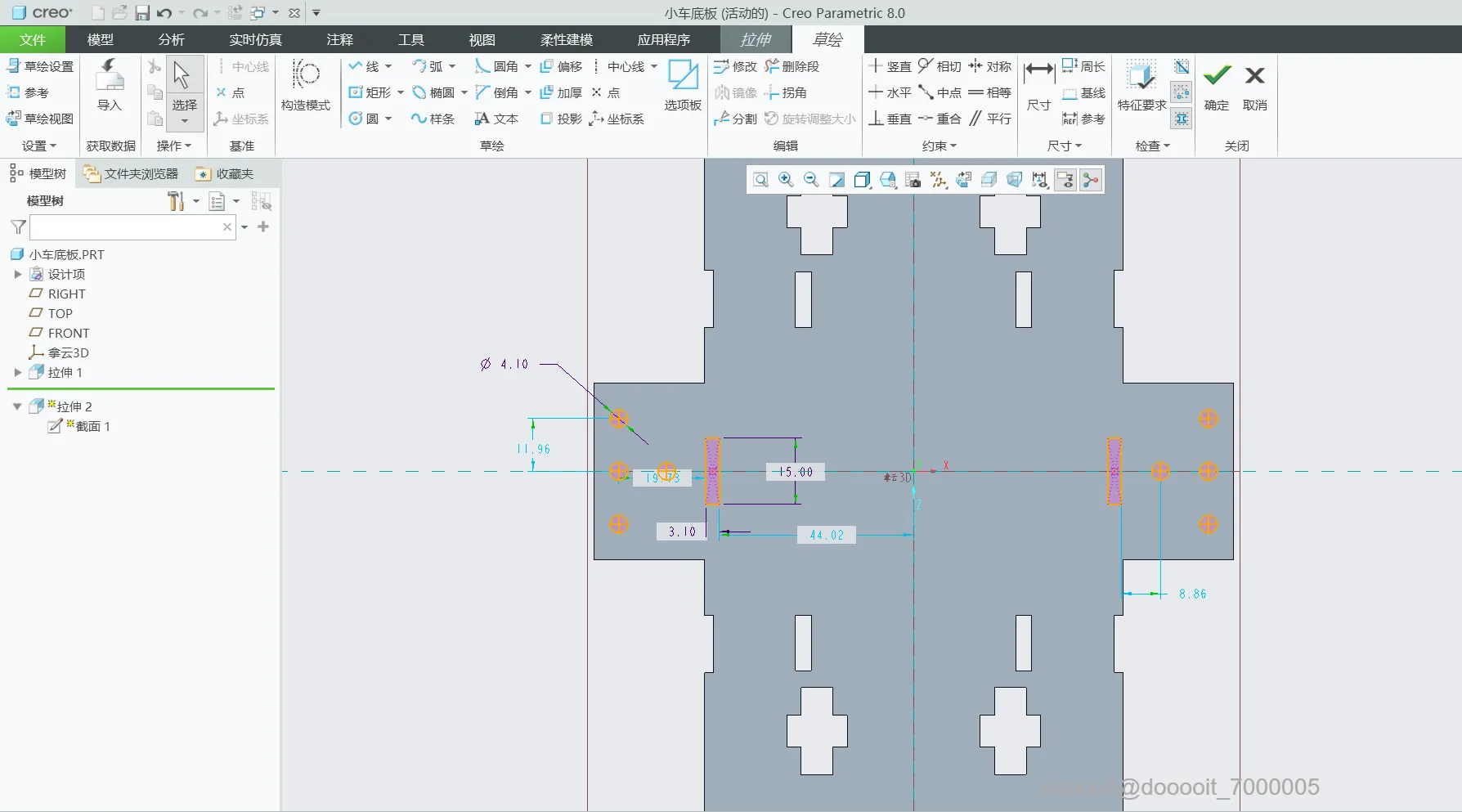Open the Rectangle (矩形) dropdown arrow

401,92
